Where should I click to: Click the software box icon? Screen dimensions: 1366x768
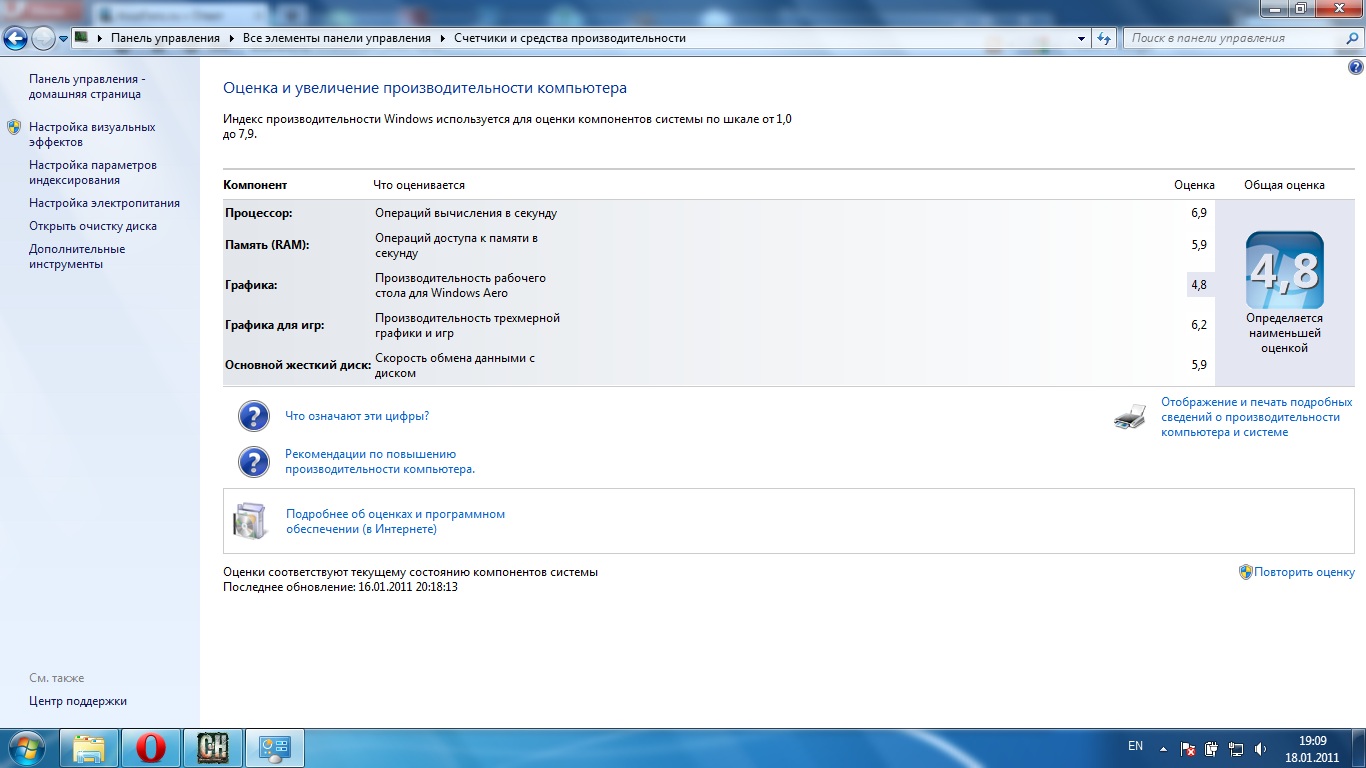pyautogui.click(x=250, y=521)
